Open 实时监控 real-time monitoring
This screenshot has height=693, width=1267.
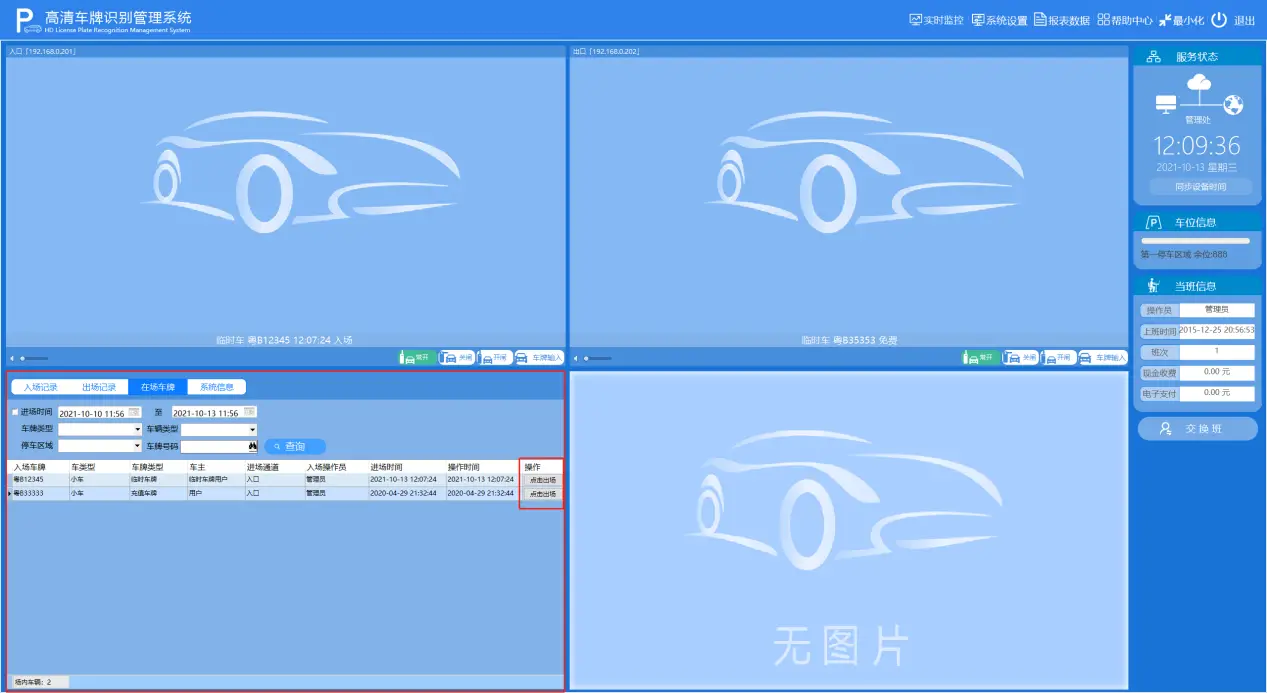936,20
